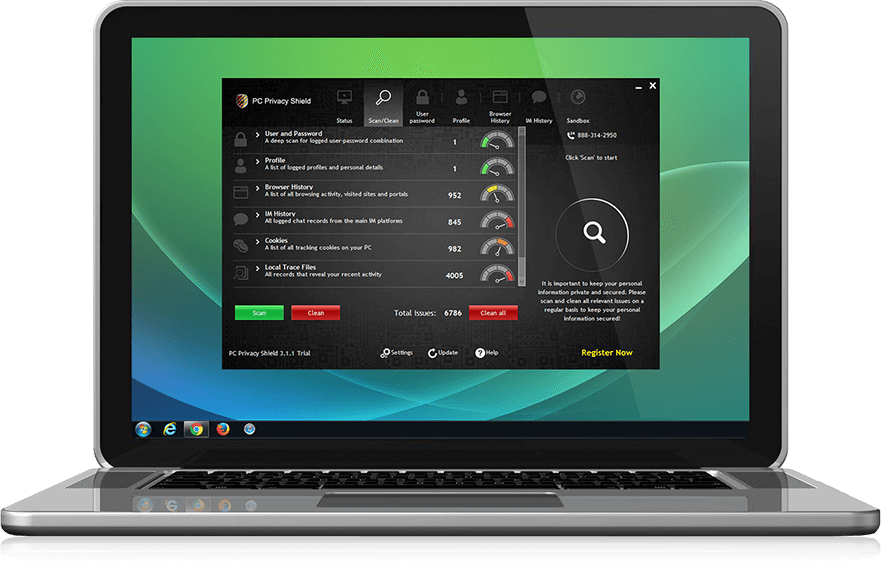Open the IM History chat bubble icon
The image size is (881, 563).
pos(539,97)
